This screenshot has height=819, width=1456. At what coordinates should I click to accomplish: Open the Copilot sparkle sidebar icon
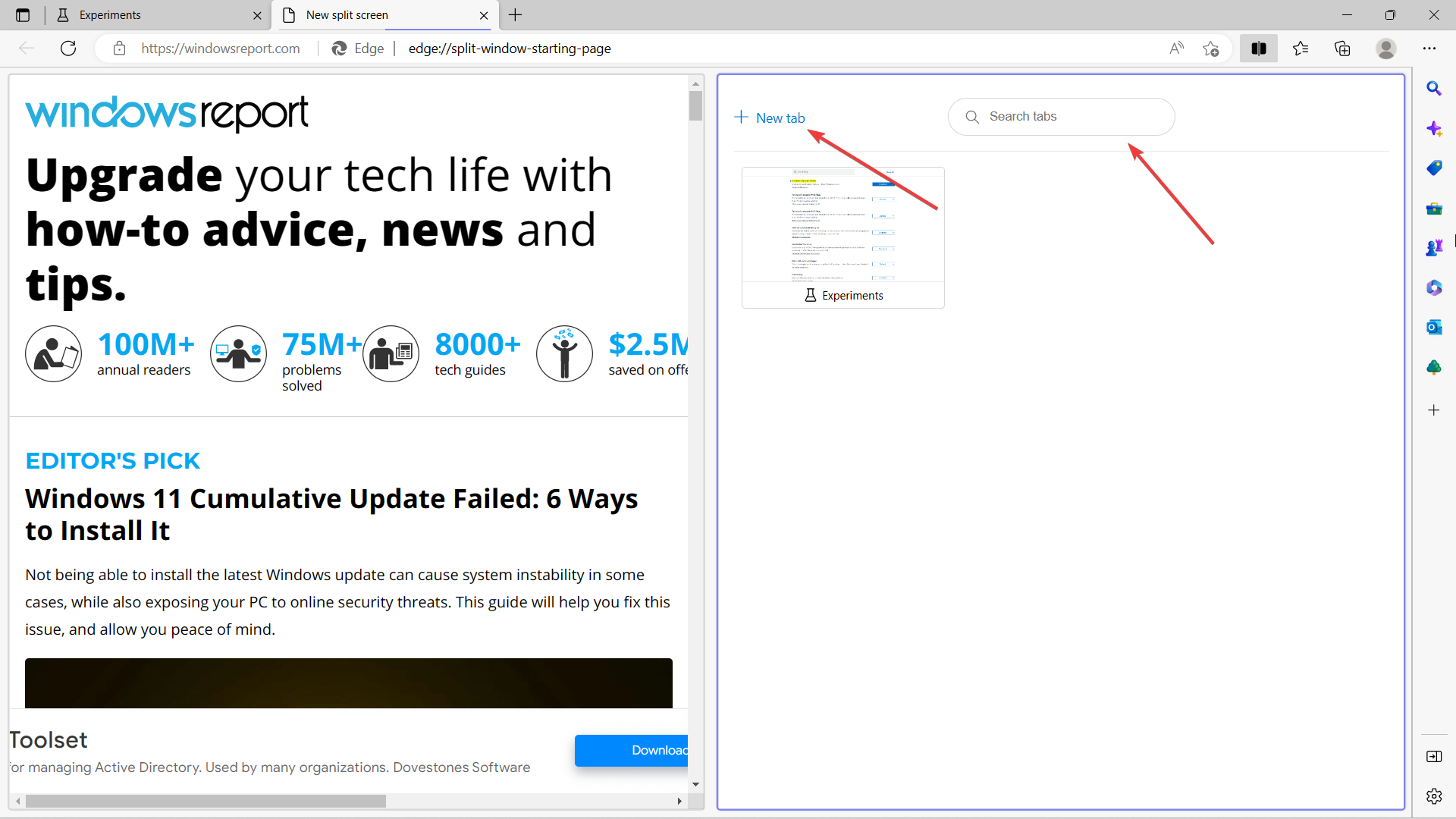[1433, 129]
